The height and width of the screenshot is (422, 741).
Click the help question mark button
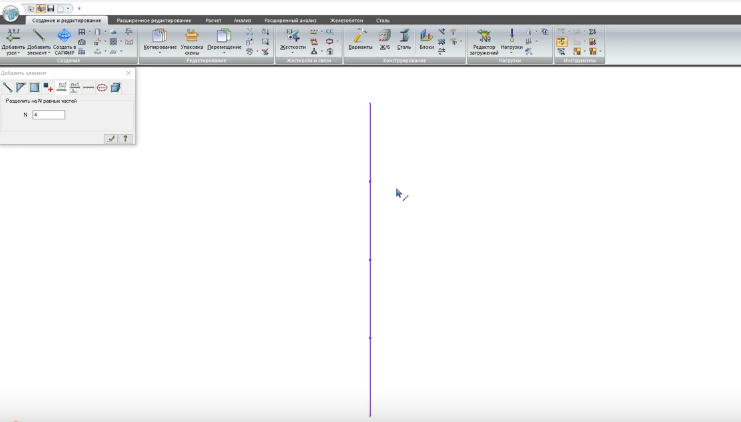tap(125, 139)
